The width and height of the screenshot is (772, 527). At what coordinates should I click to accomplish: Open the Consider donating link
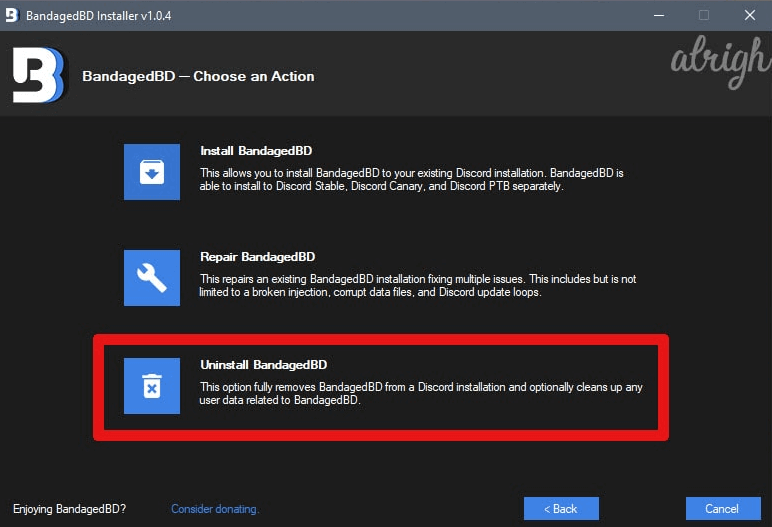[215, 509]
